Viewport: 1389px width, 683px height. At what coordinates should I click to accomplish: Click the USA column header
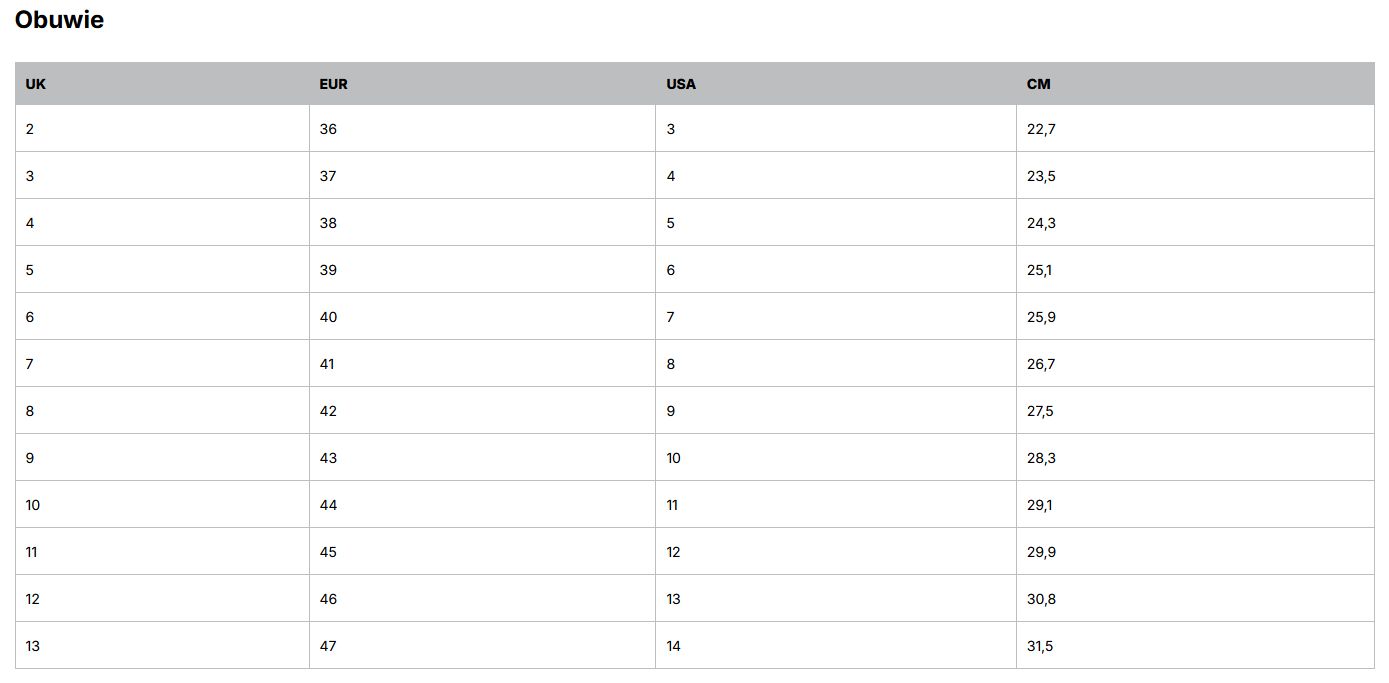pyautogui.click(x=681, y=84)
